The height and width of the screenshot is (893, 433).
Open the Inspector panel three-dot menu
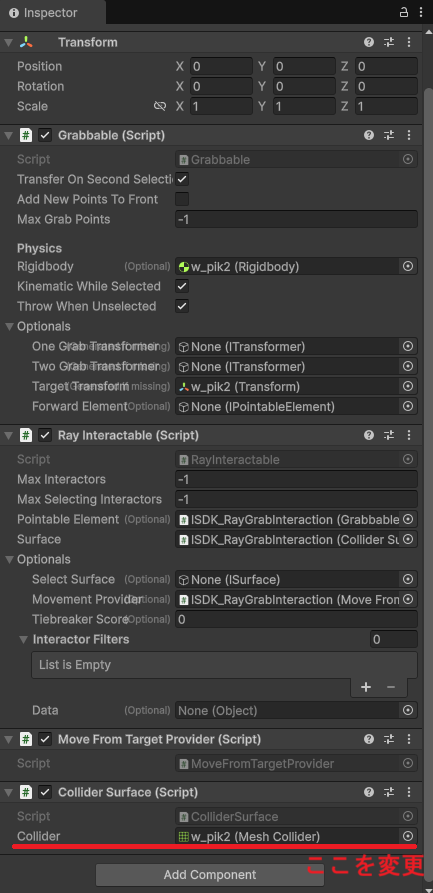tap(420, 12)
